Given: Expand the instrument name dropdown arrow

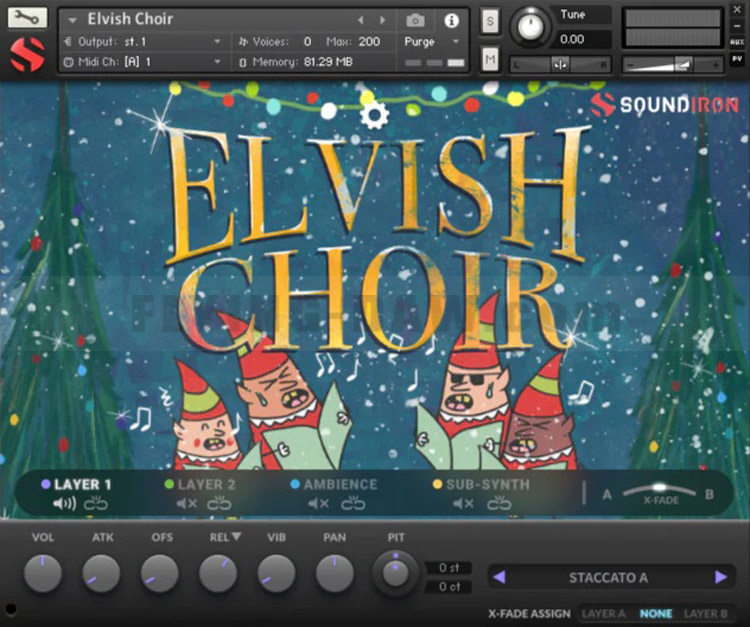Looking at the screenshot, I should click(x=73, y=20).
